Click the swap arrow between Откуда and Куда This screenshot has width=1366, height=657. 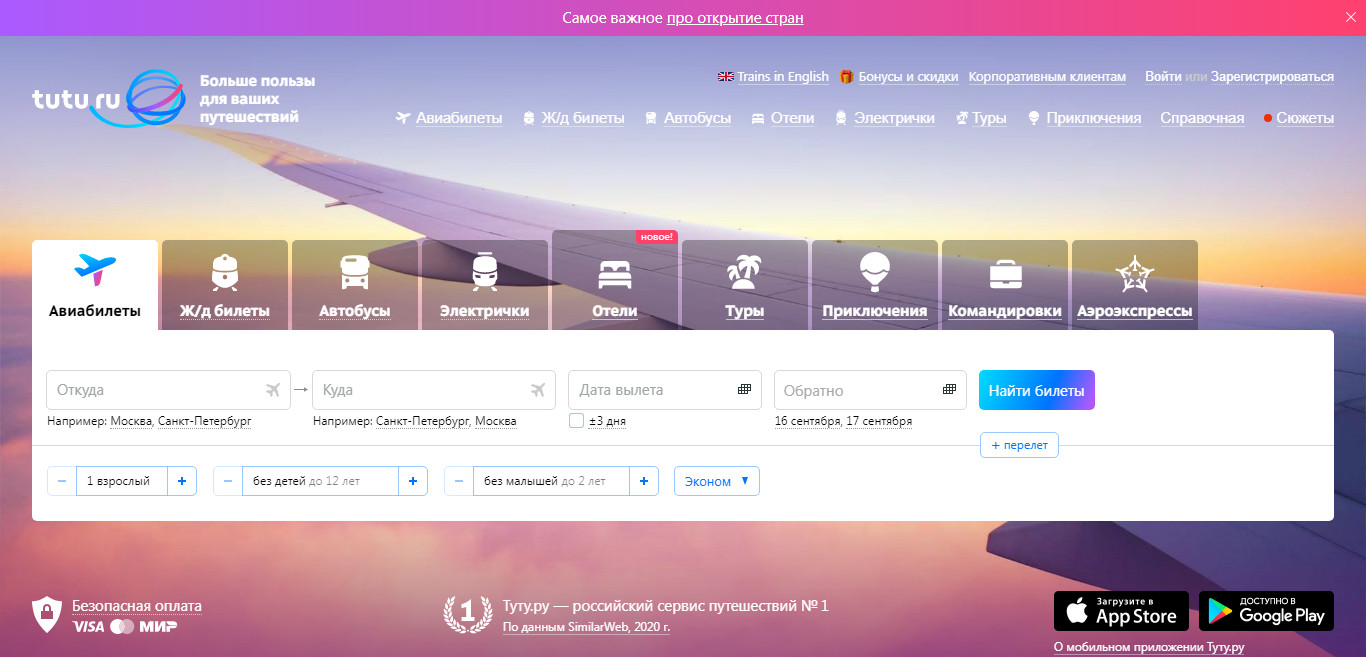pyautogui.click(x=301, y=390)
